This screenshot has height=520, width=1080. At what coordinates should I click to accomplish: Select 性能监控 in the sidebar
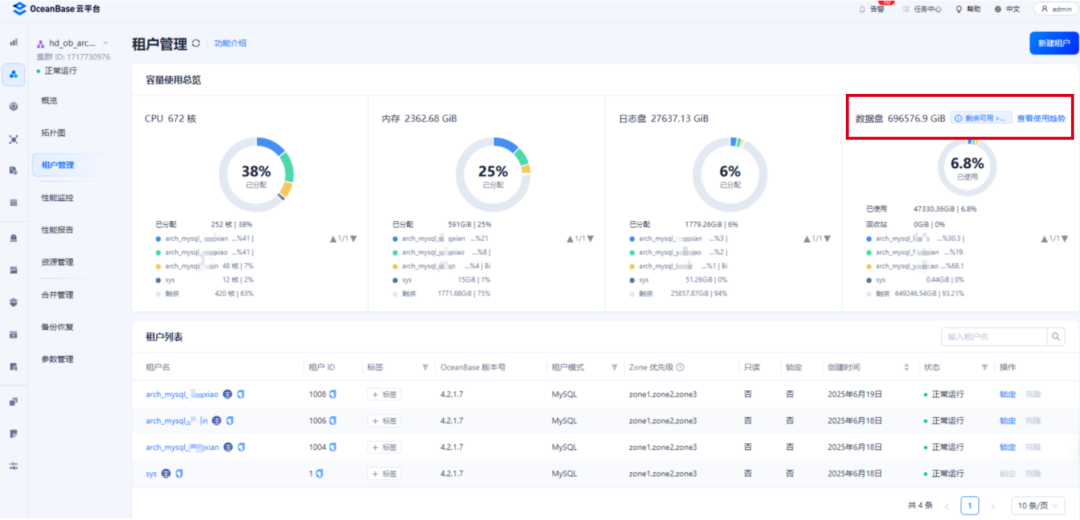pyautogui.click(x=57, y=198)
